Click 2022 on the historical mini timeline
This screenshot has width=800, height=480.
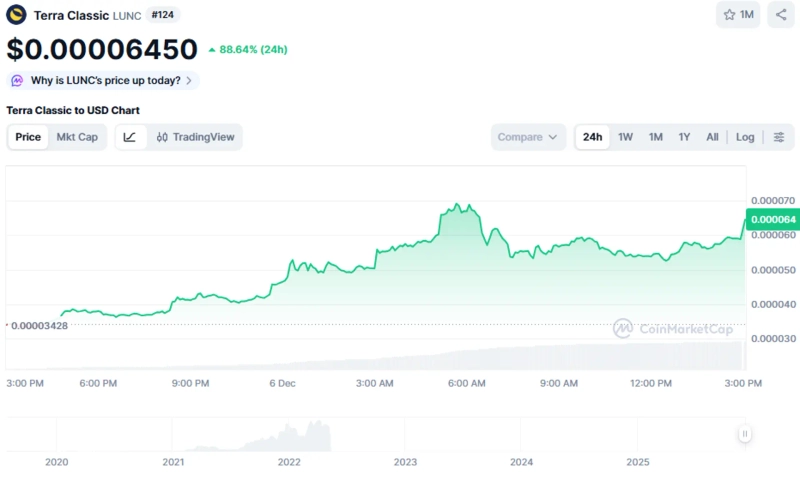click(289, 462)
